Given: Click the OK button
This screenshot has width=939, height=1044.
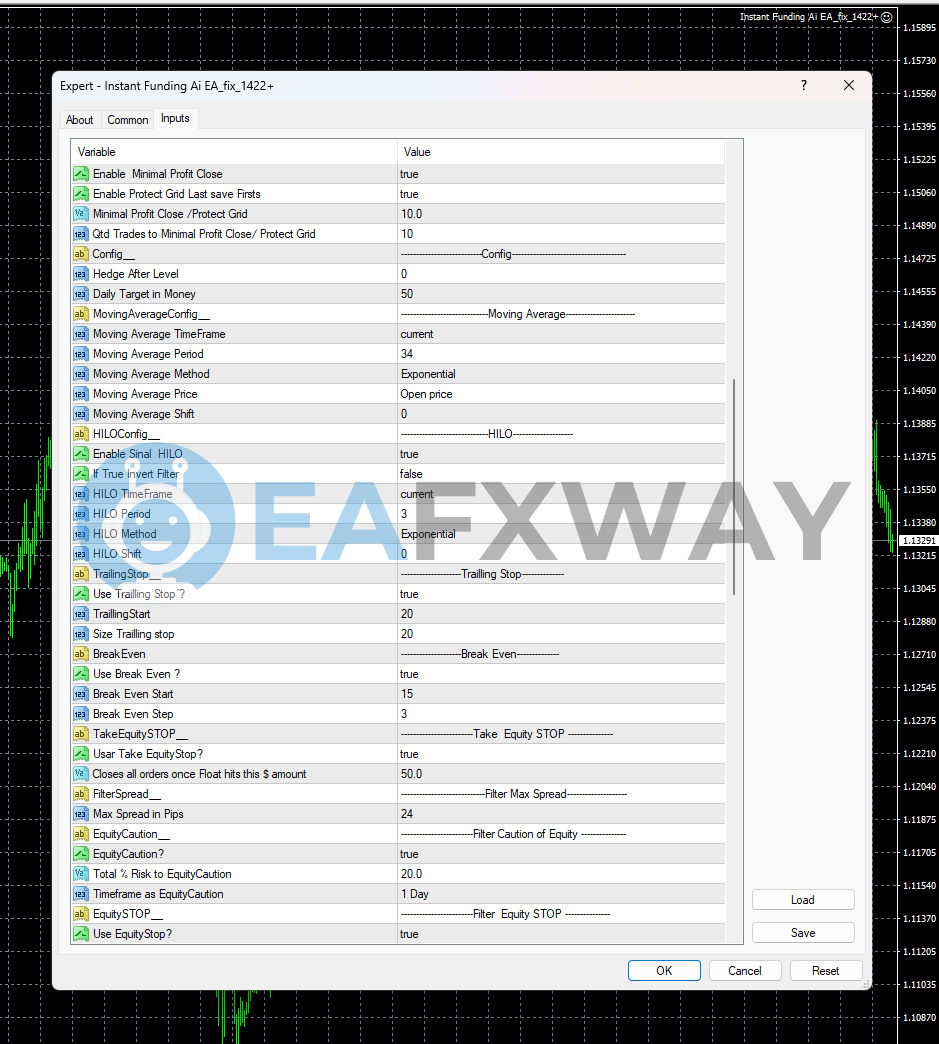Looking at the screenshot, I should pos(664,970).
